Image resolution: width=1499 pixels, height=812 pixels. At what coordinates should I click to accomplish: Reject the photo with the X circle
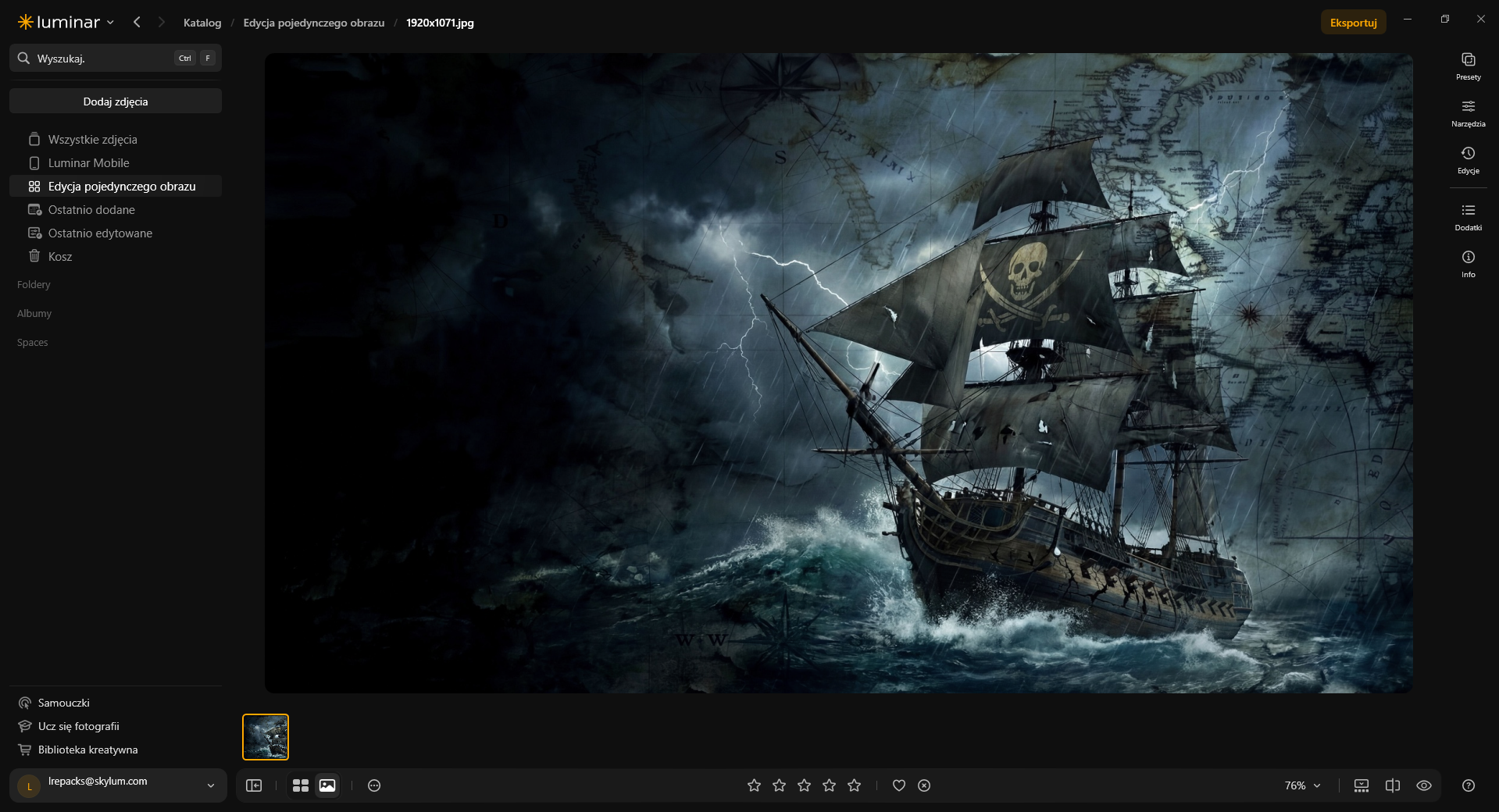(x=924, y=785)
